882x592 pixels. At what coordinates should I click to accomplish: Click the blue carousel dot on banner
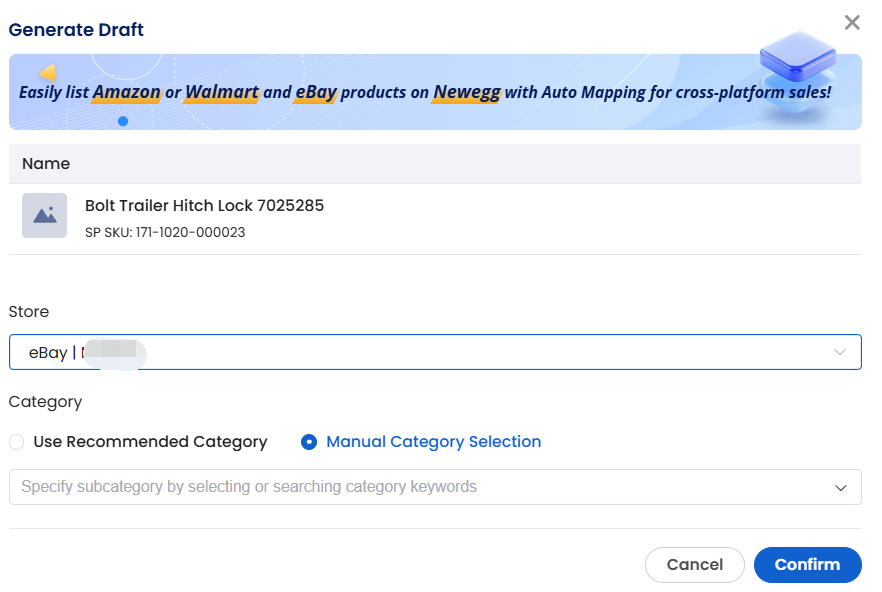123,121
